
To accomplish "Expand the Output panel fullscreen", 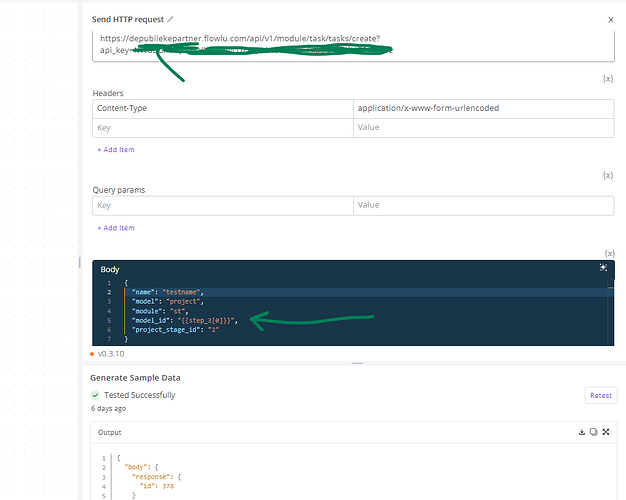I will pos(606,432).
